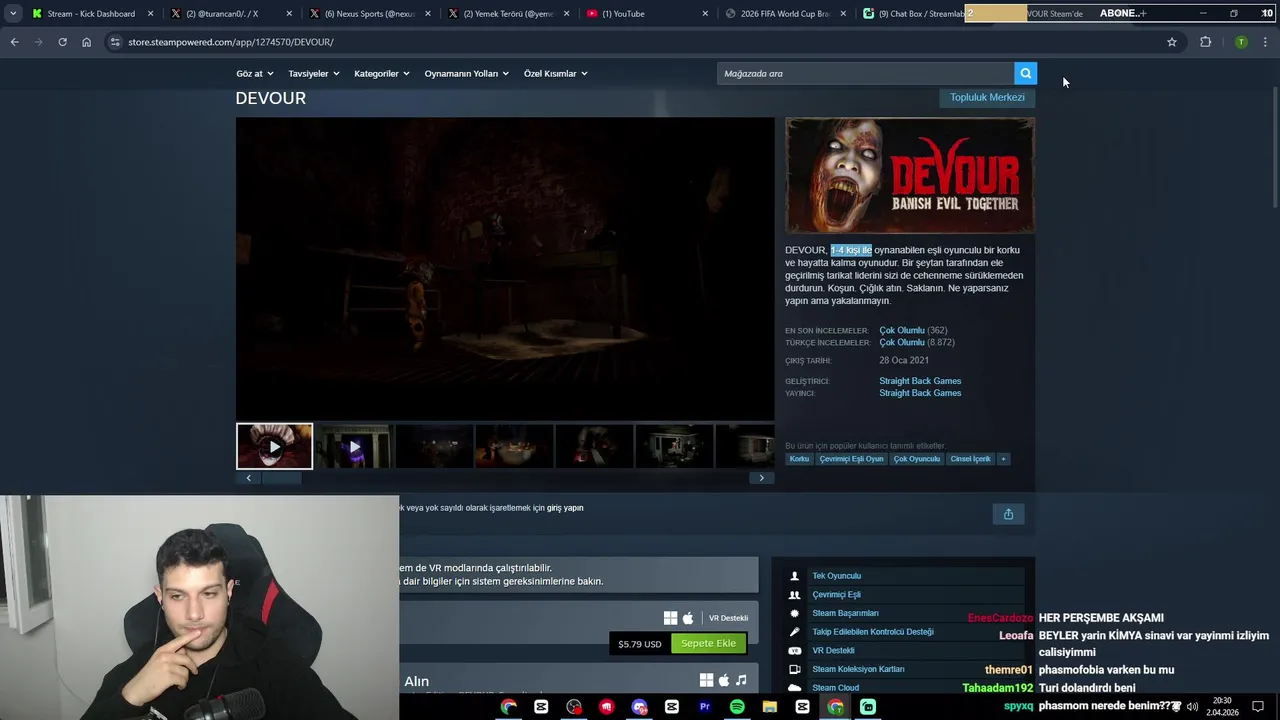The image size is (1280, 720).
Task: Click the Cinsel İçerik tag
Action: click(970, 459)
